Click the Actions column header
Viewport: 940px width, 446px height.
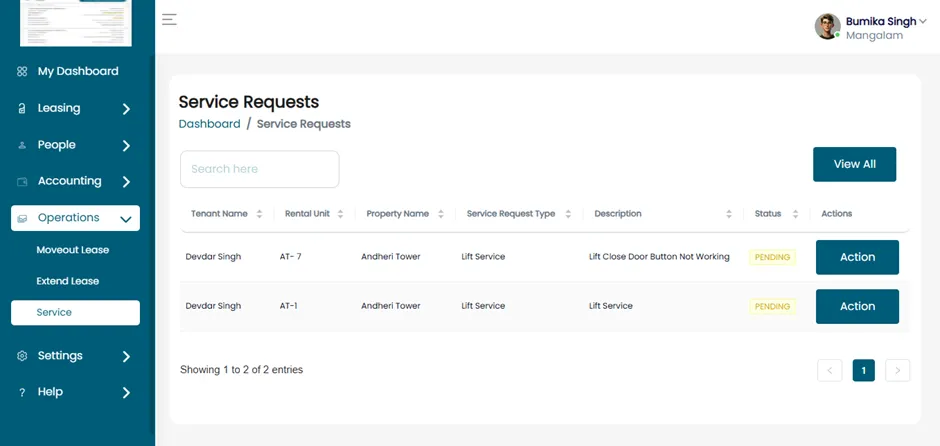pyautogui.click(x=836, y=214)
